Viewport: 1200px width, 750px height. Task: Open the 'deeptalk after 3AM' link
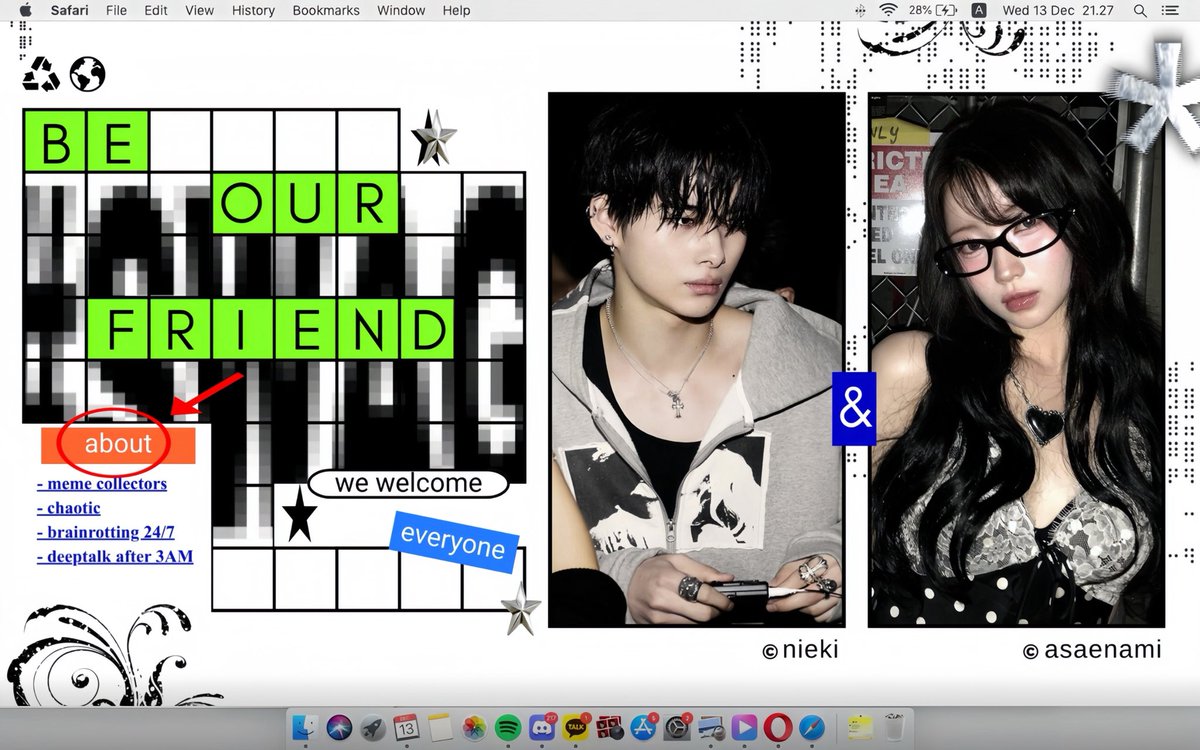(115, 556)
